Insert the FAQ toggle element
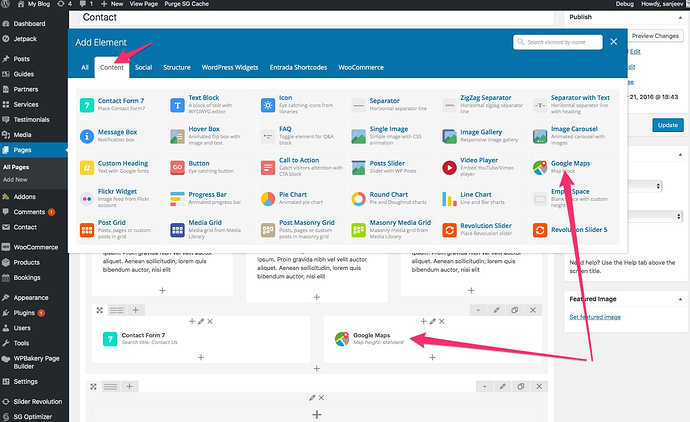This screenshot has height=422, width=690. point(301,136)
